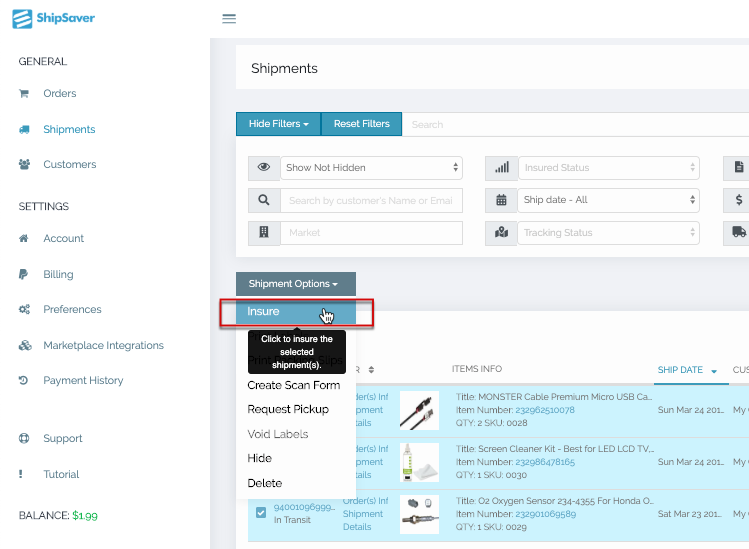
Task: Select Create Scan Form menu item
Action: coord(294,385)
